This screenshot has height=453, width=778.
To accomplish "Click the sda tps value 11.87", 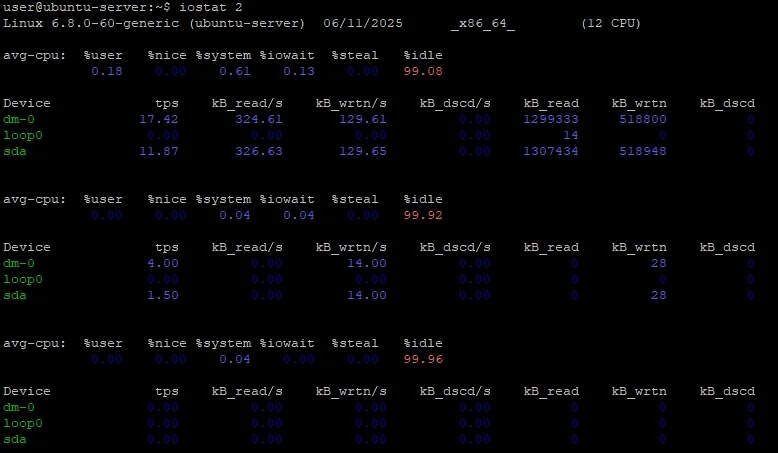I will coord(159,151).
